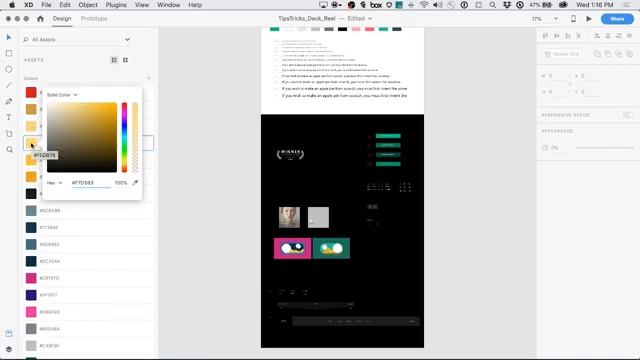Open the Solid Color fill type dropdown

click(62, 95)
